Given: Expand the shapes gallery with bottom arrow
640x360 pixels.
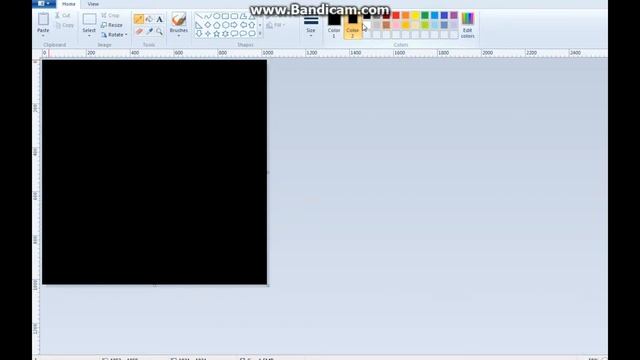Looking at the screenshot, I should click(260, 34).
